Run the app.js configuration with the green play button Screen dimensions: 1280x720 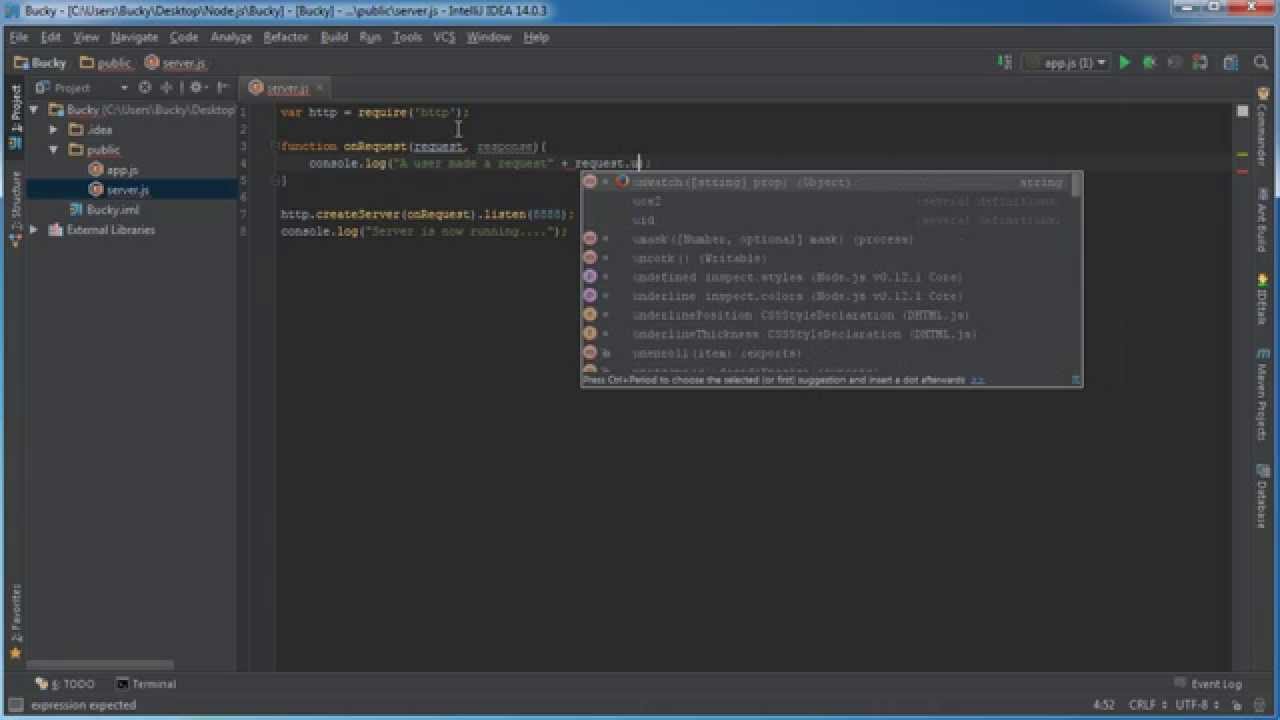[x=1125, y=62]
